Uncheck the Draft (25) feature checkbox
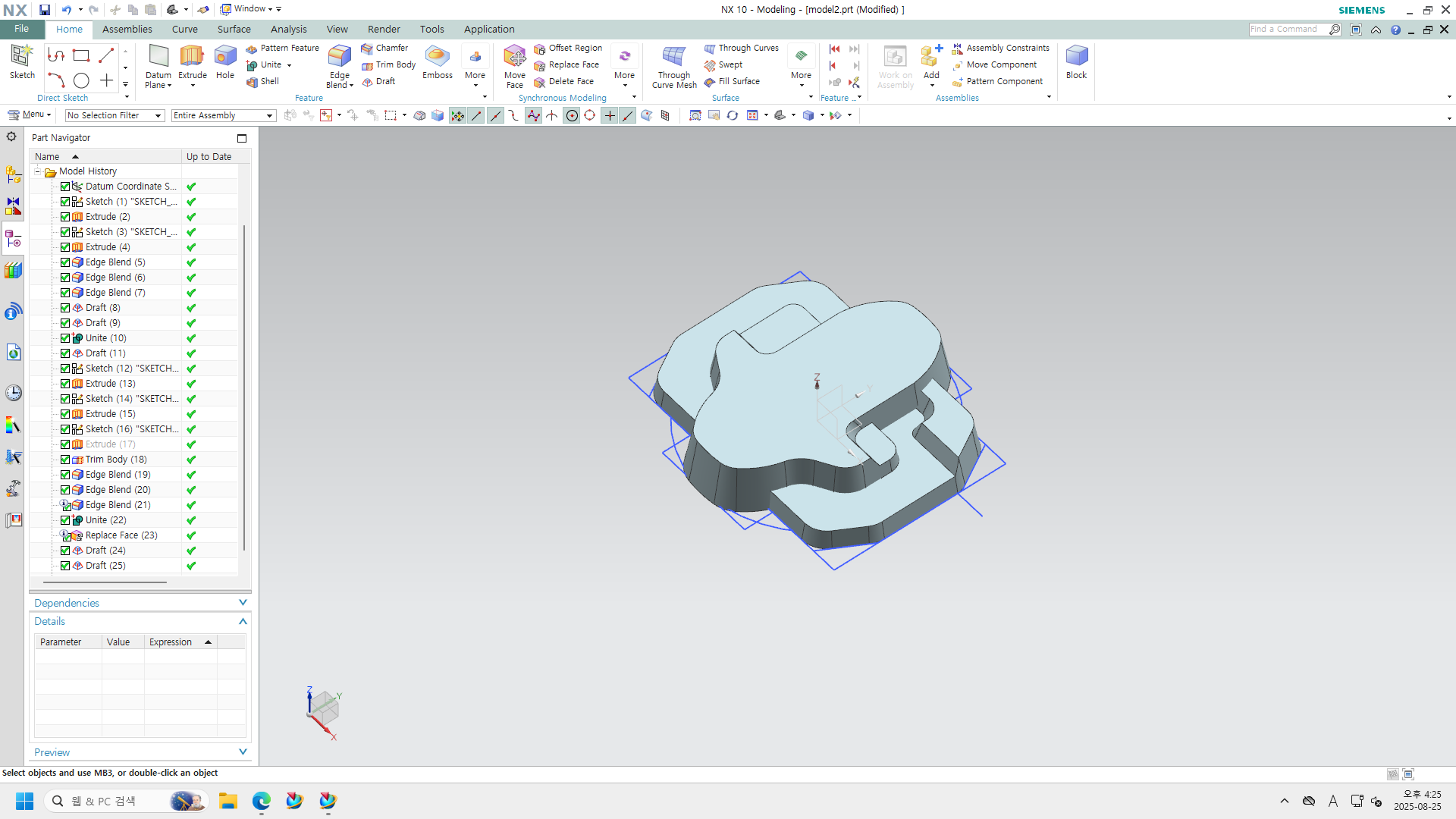Screen dimensions: 1456x819 point(65,566)
